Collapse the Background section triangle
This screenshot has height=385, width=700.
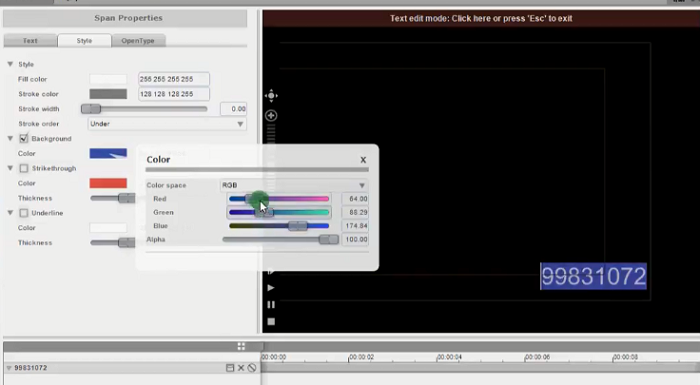(10, 138)
